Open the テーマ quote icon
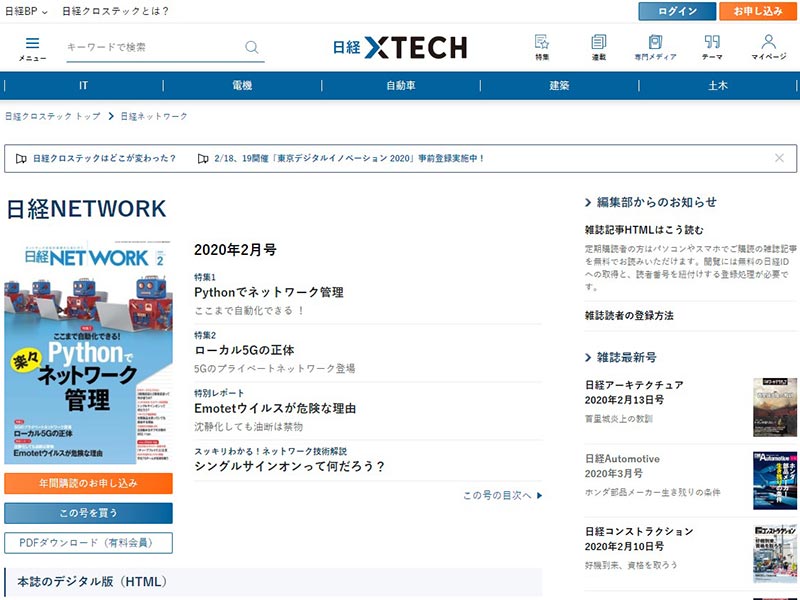Viewport: 800px width, 600px height. (x=712, y=47)
